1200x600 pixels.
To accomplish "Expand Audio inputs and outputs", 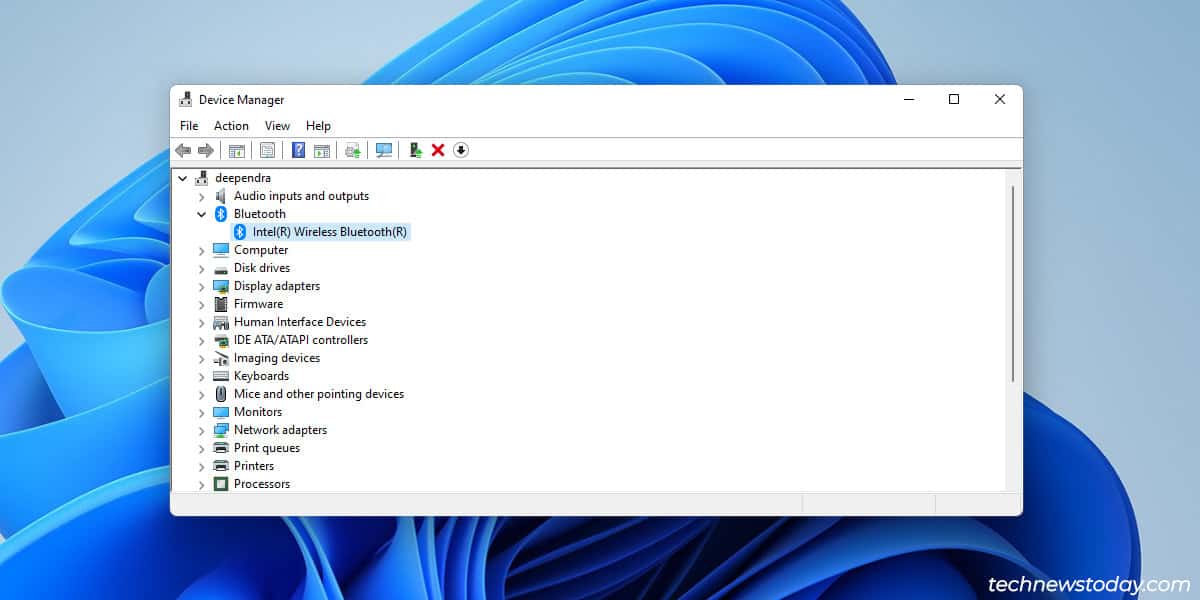I will tap(202, 196).
